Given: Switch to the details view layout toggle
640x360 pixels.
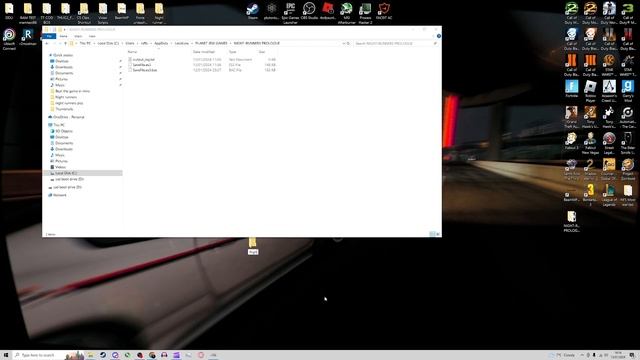Looking at the screenshot, I should pyautogui.click(x=432, y=234).
